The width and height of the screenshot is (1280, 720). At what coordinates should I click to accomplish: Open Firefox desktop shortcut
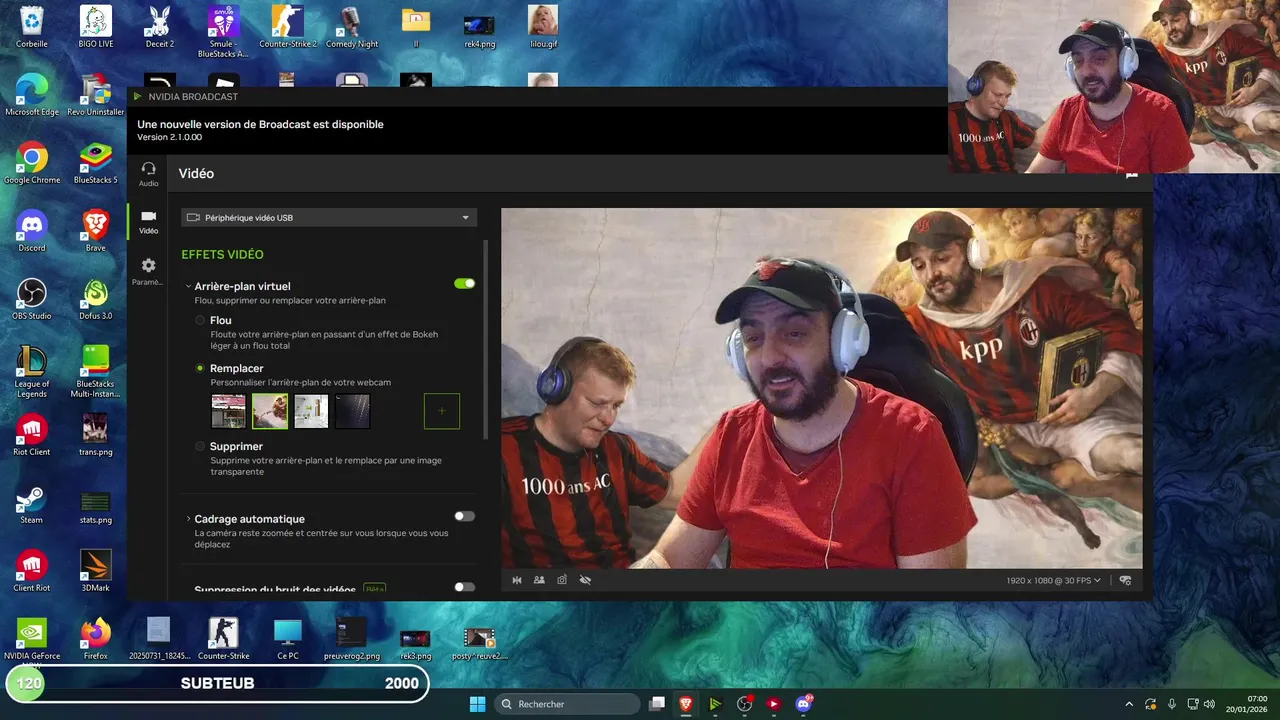[x=95, y=640]
